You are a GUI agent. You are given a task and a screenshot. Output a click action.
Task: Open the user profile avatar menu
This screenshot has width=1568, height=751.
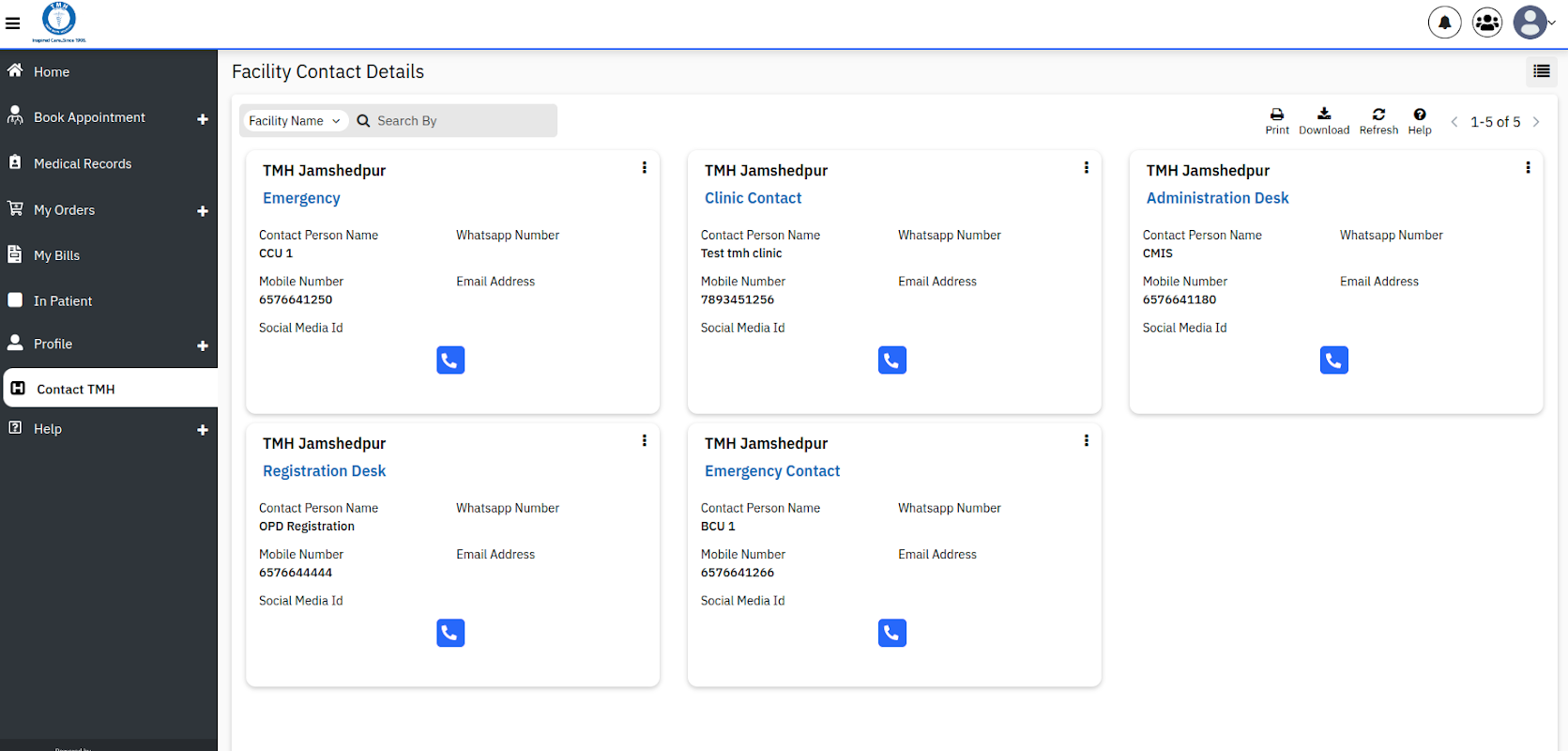point(1530,23)
